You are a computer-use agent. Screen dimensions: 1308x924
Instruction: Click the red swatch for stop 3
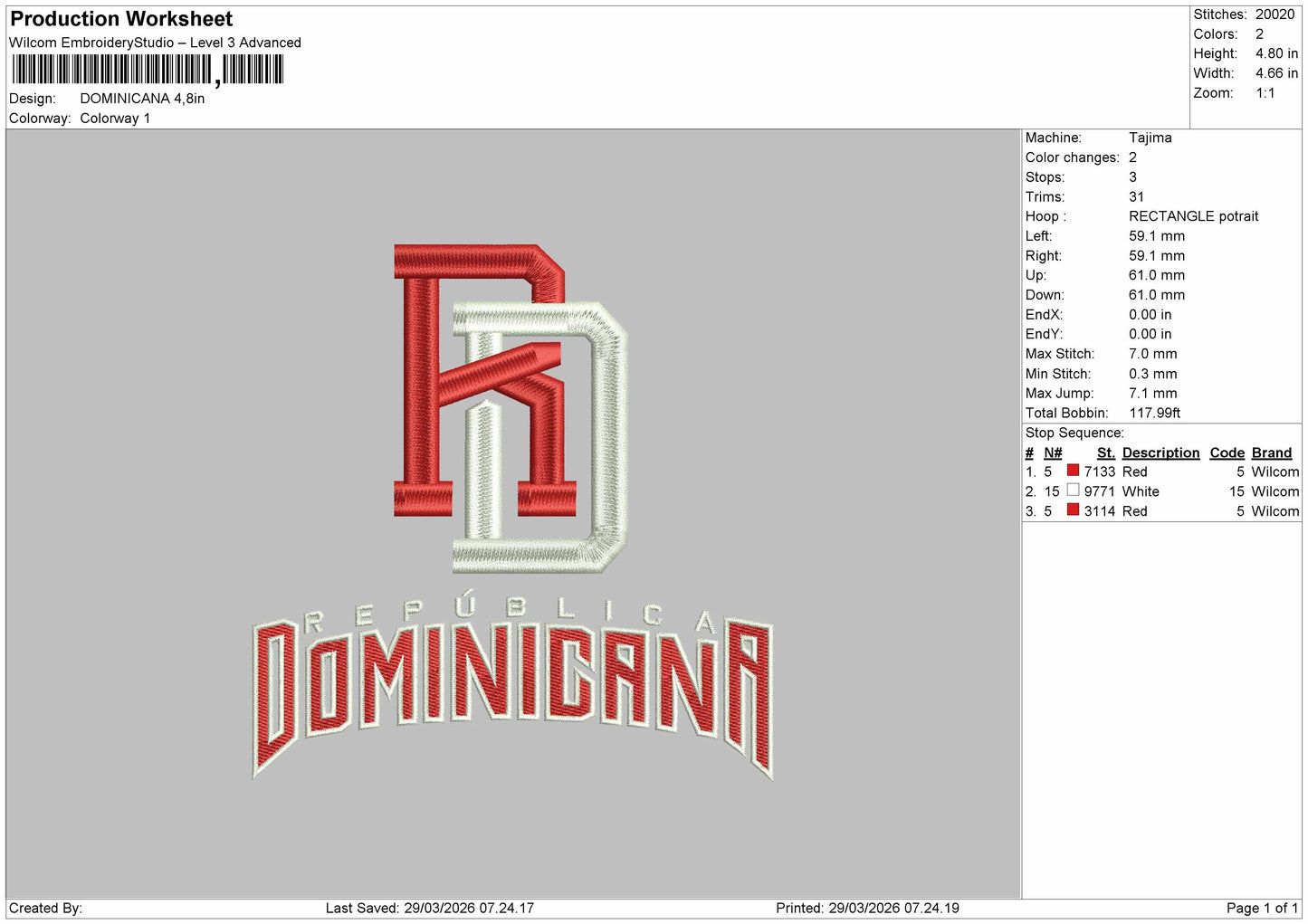1073,510
